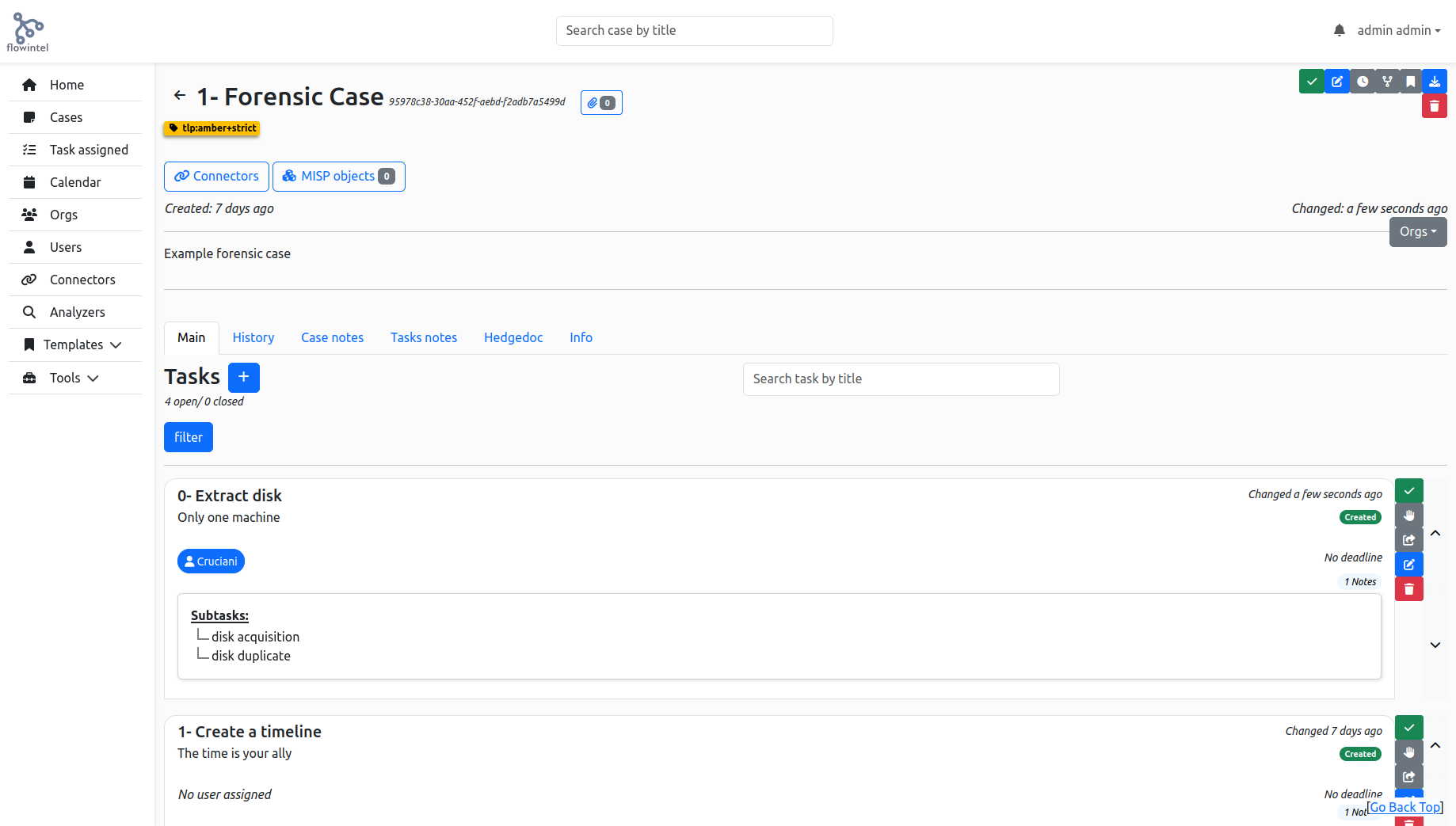The image size is (1456, 826).
Task: Open the notifications bell
Action: click(x=1339, y=30)
